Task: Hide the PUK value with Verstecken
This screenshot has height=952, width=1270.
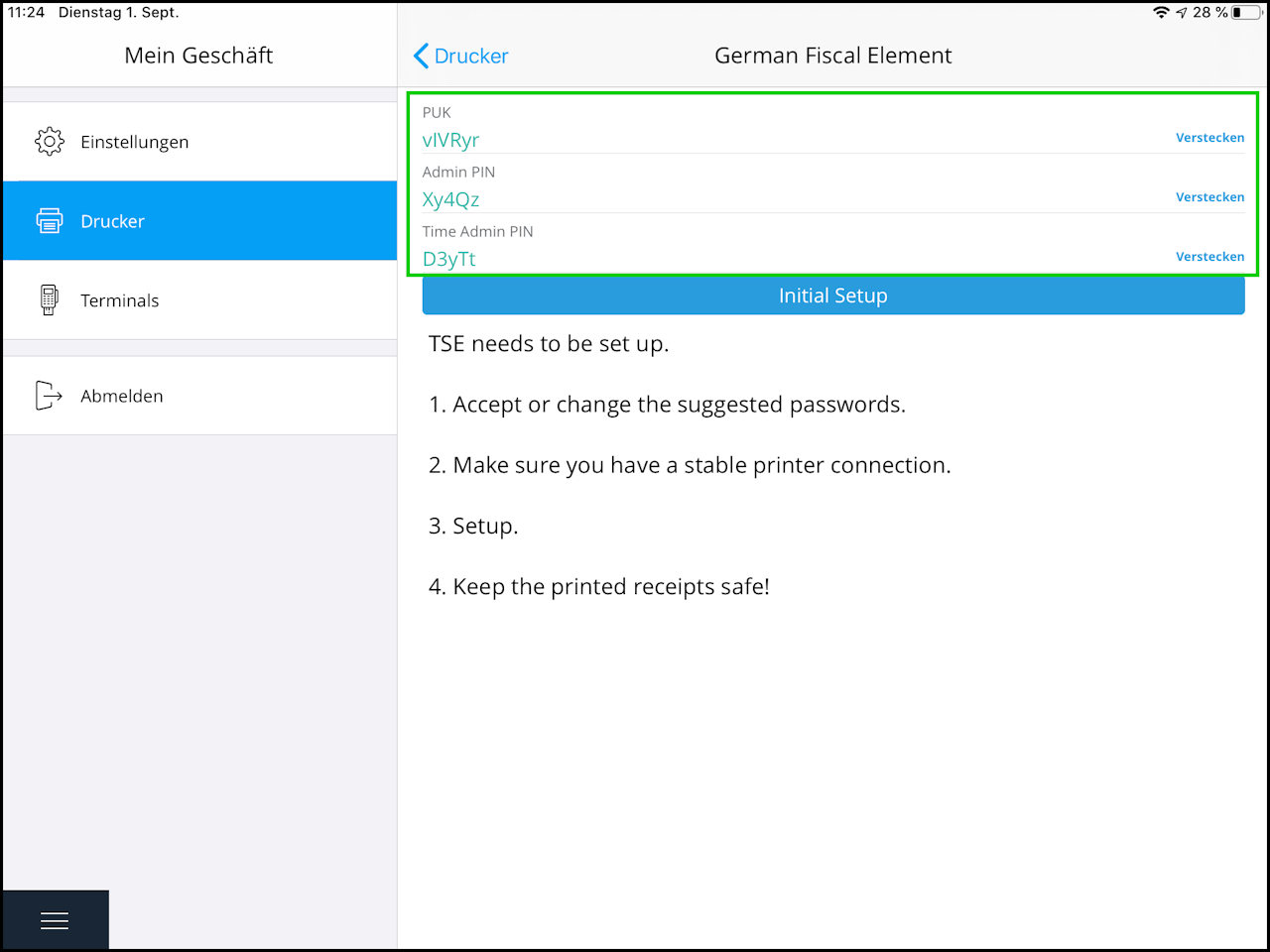Action: point(1209,138)
